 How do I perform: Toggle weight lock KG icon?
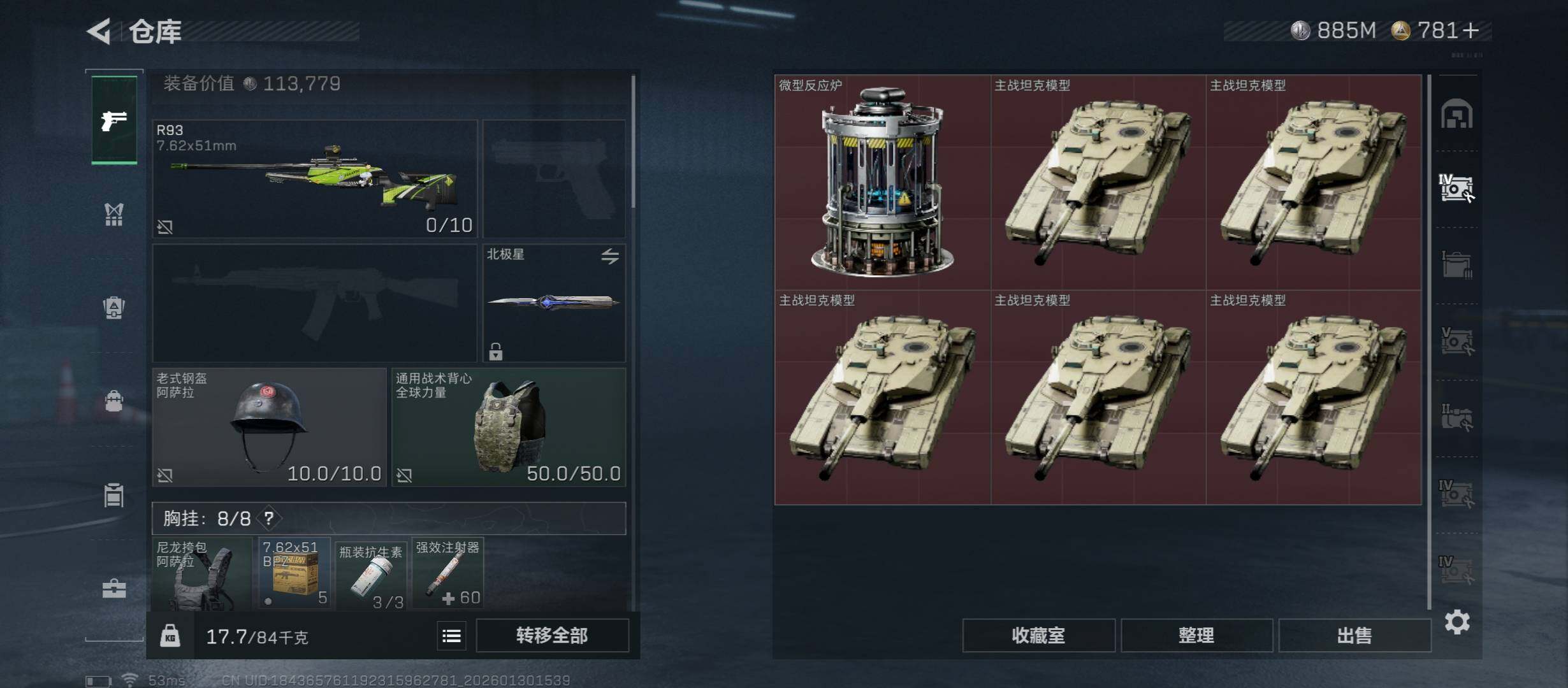pos(170,636)
